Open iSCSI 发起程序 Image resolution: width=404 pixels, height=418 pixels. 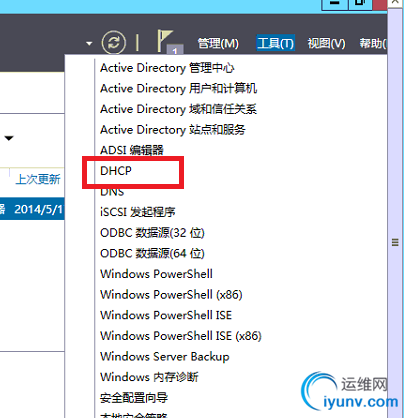pyautogui.click(x=138, y=212)
